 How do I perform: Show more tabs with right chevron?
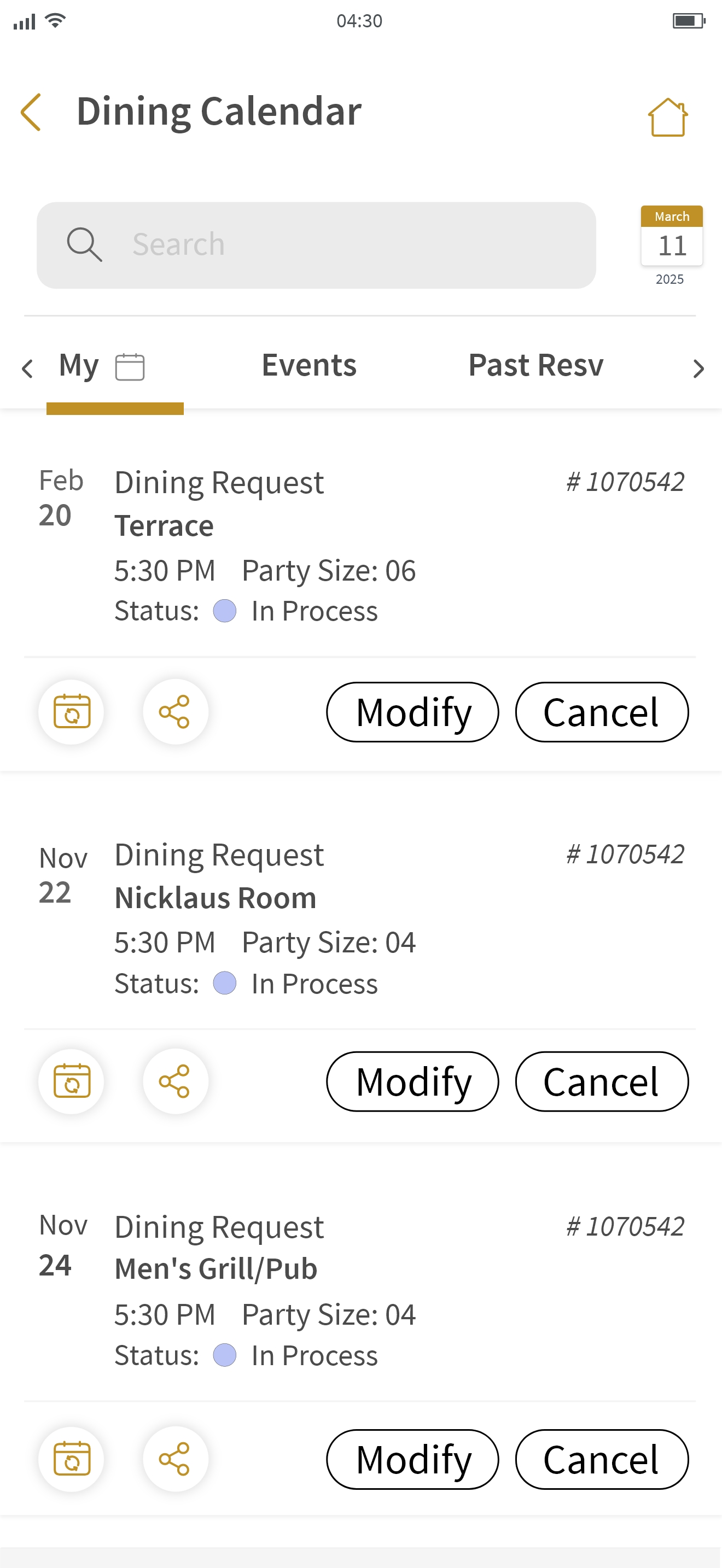[x=698, y=368]
